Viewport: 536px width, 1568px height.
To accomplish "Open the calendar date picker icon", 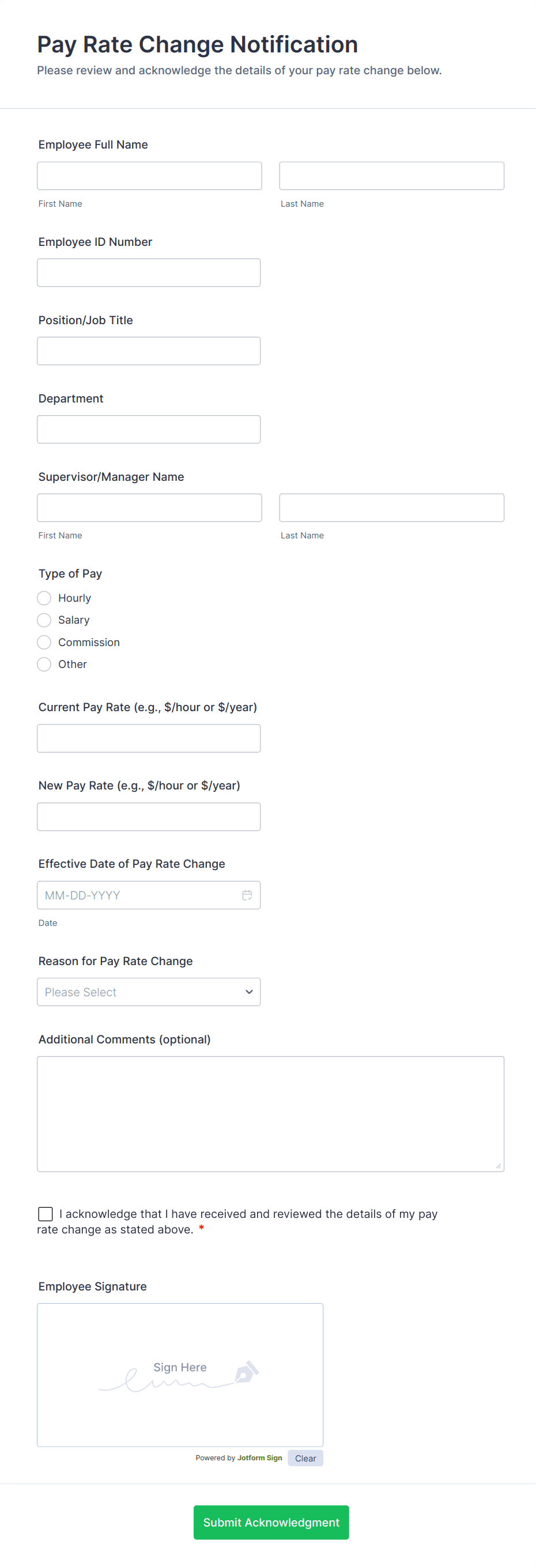I will [x=247, y=895].
